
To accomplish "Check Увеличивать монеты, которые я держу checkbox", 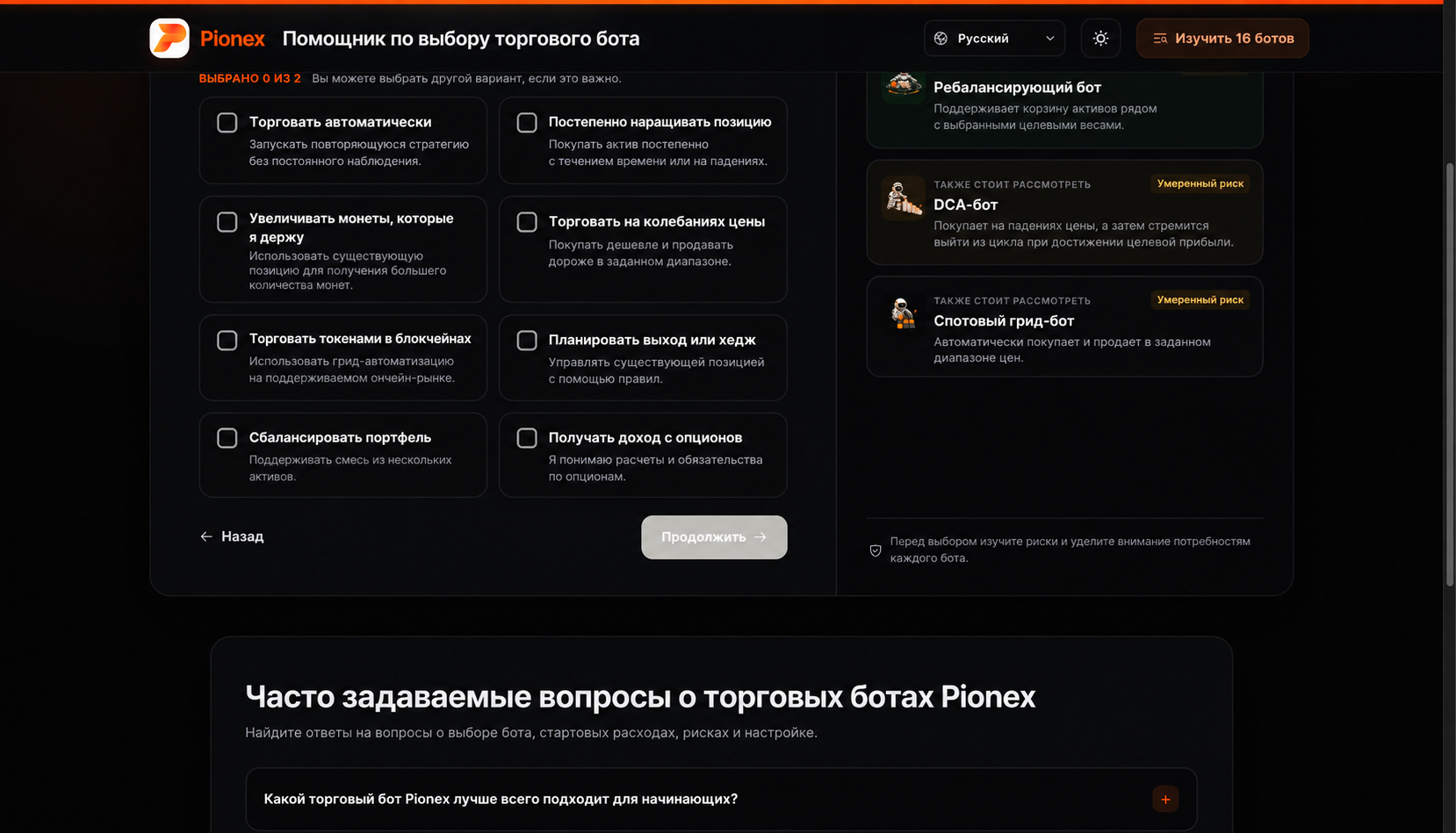I will point(227,222).
